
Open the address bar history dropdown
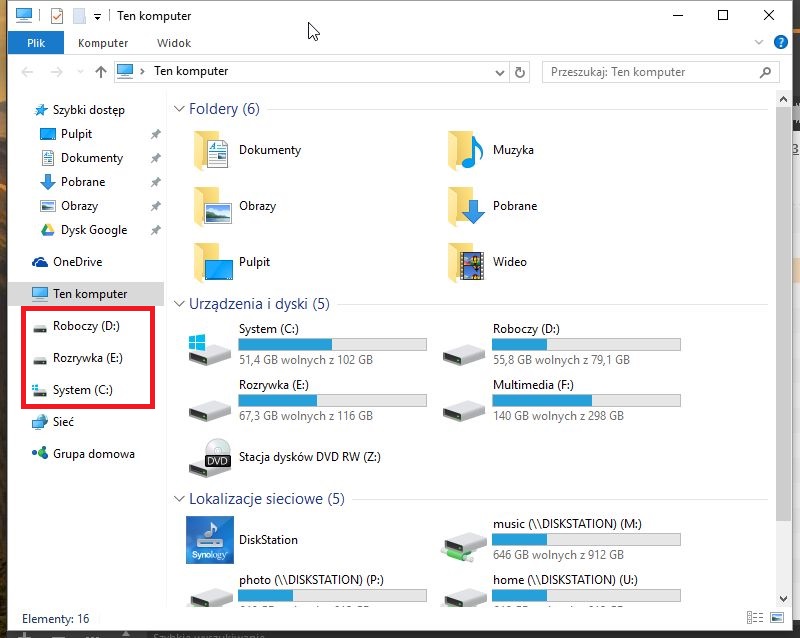coord(501,72)
